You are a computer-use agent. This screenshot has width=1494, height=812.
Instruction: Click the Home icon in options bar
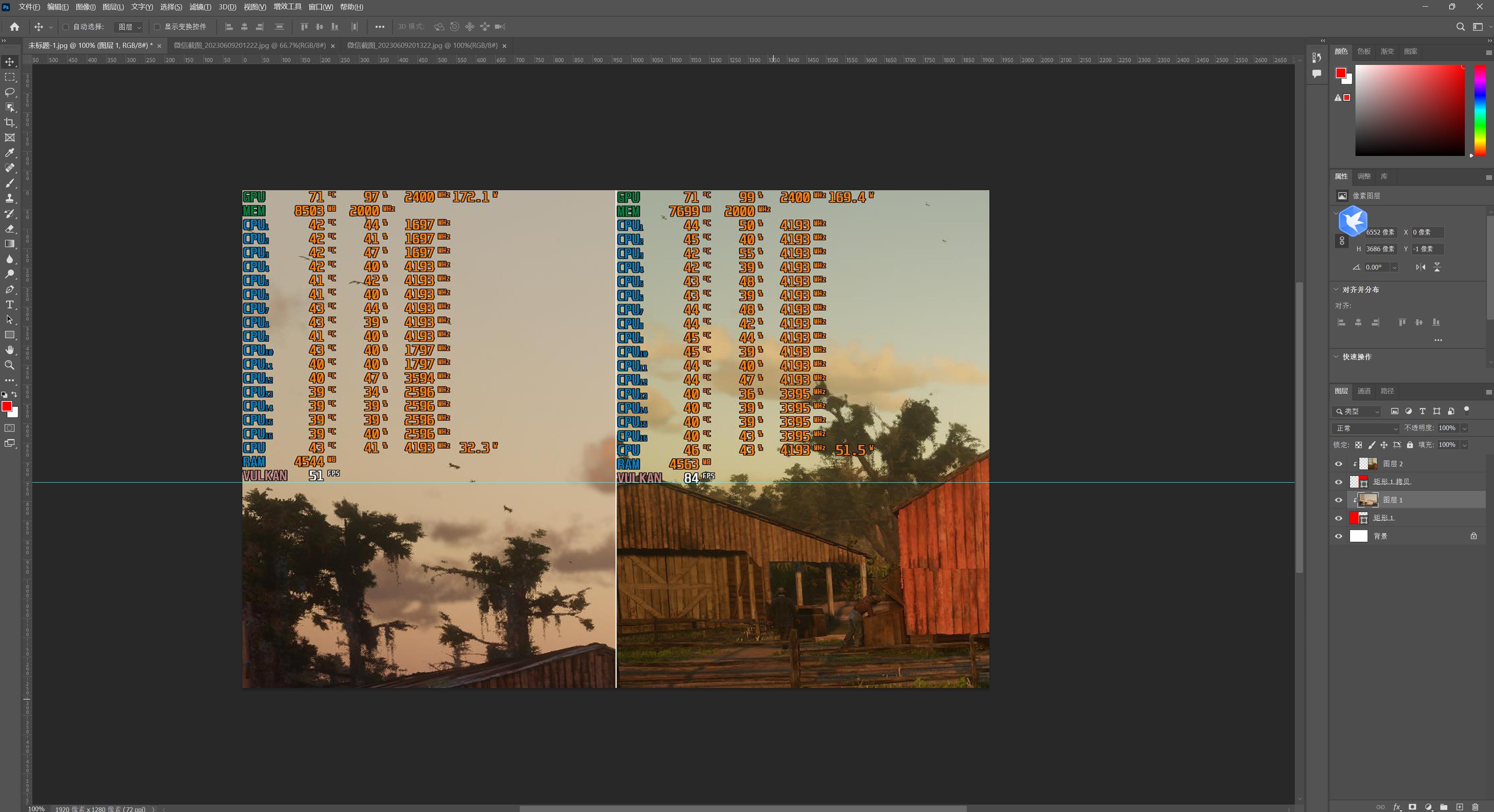click(14, 27)
